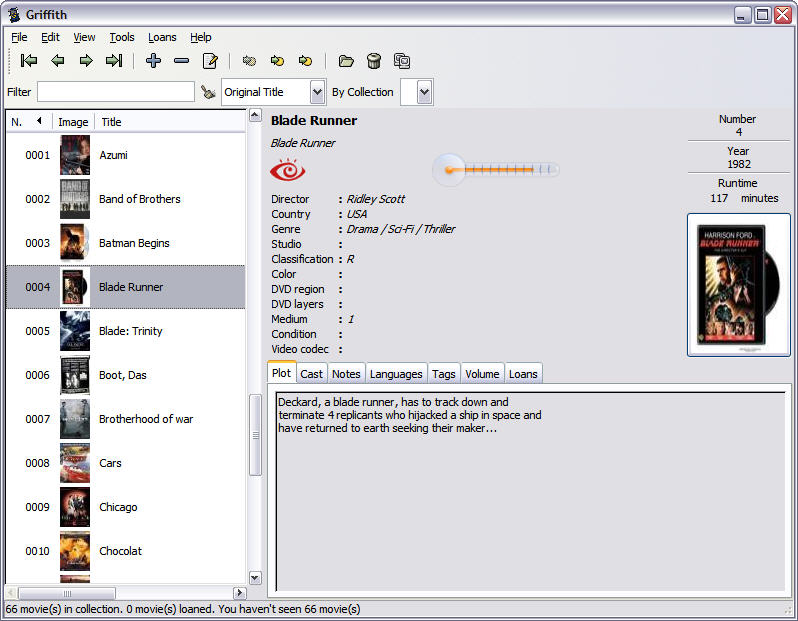The height and width of the screenshot is (621, 798).
Task: Add a new movie with plus icon
Action: 153,61
